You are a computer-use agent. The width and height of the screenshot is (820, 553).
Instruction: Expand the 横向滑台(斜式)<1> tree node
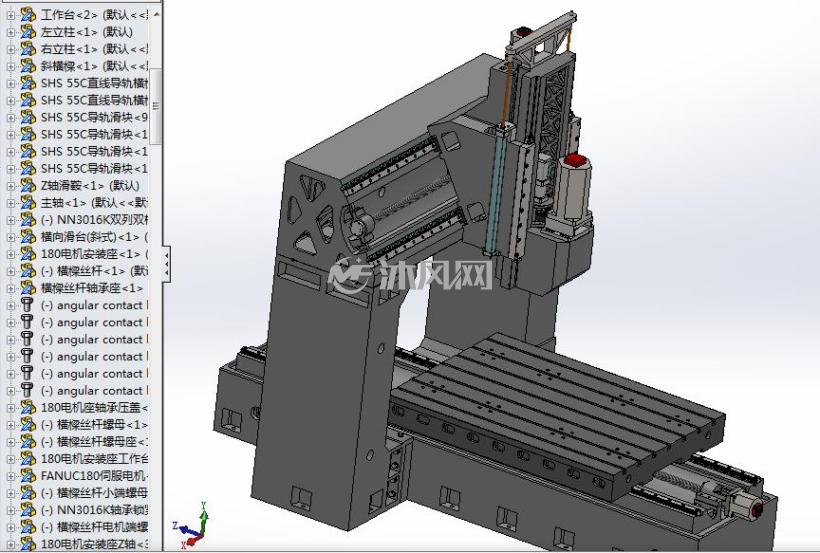[x=10, y=238]
